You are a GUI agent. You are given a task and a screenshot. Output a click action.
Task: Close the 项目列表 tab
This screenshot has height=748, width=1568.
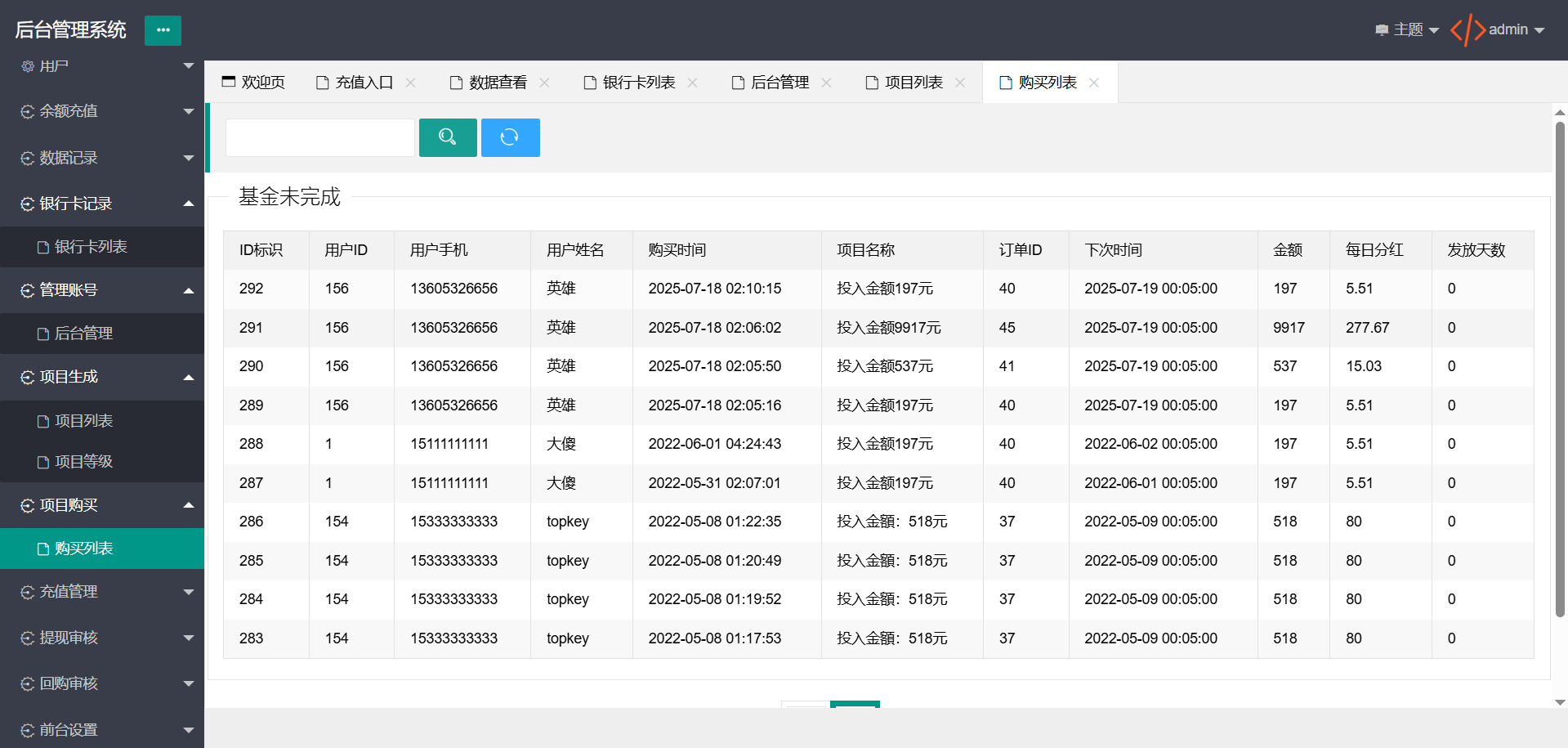[x=960, y=83]
